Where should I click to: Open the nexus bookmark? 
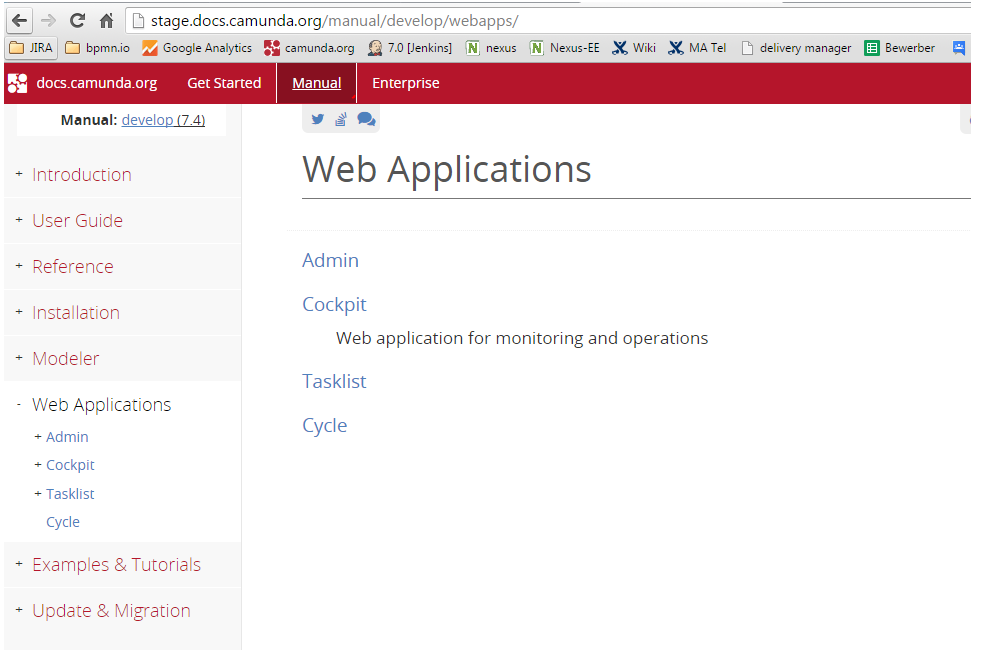[x=492, y=48]
